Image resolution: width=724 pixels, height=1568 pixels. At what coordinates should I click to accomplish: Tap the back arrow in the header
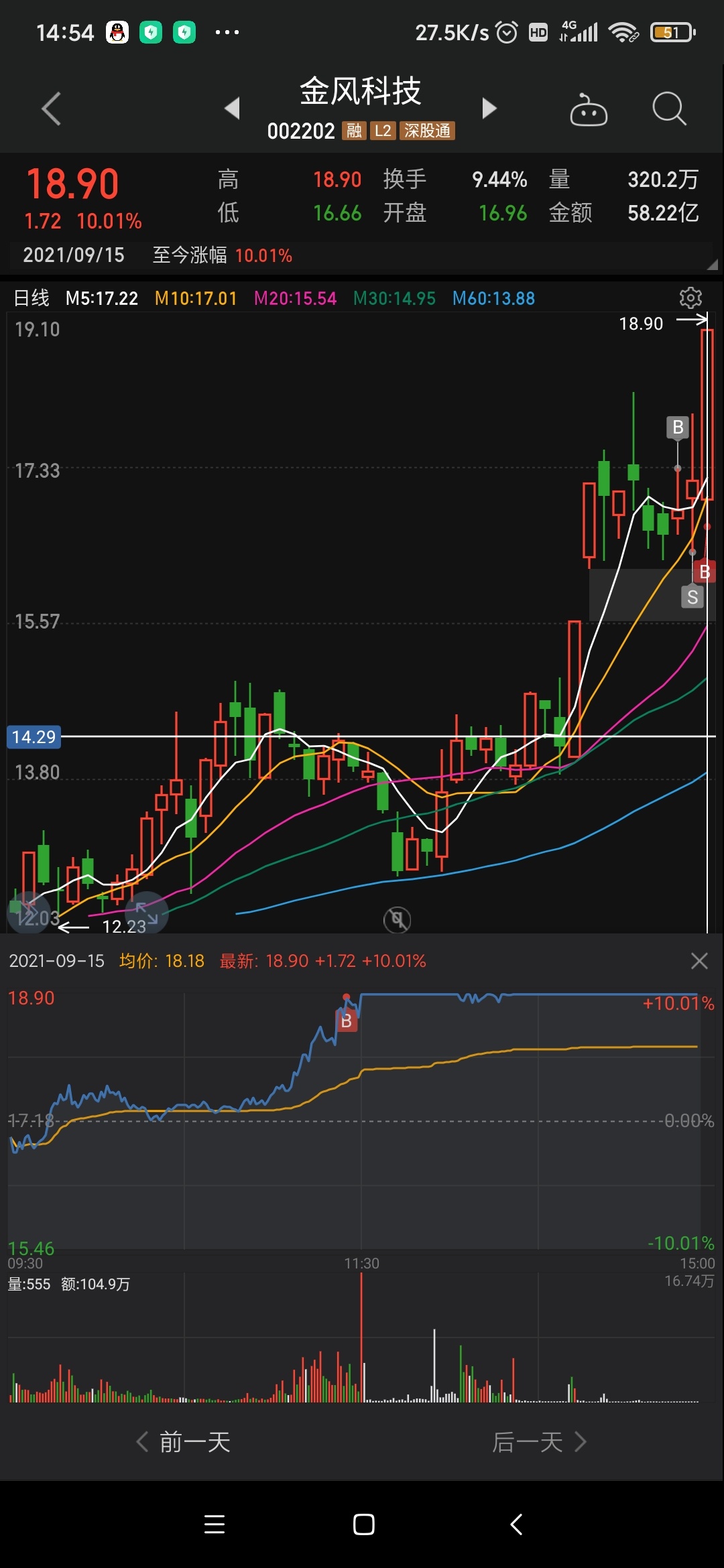pyautogui.click(x=51, y=109)
